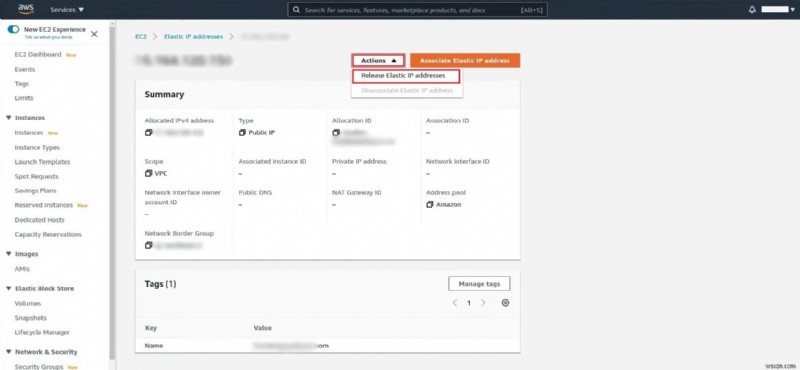
Task: Click the search magnifier icon
Action: [x=296, y=10]
